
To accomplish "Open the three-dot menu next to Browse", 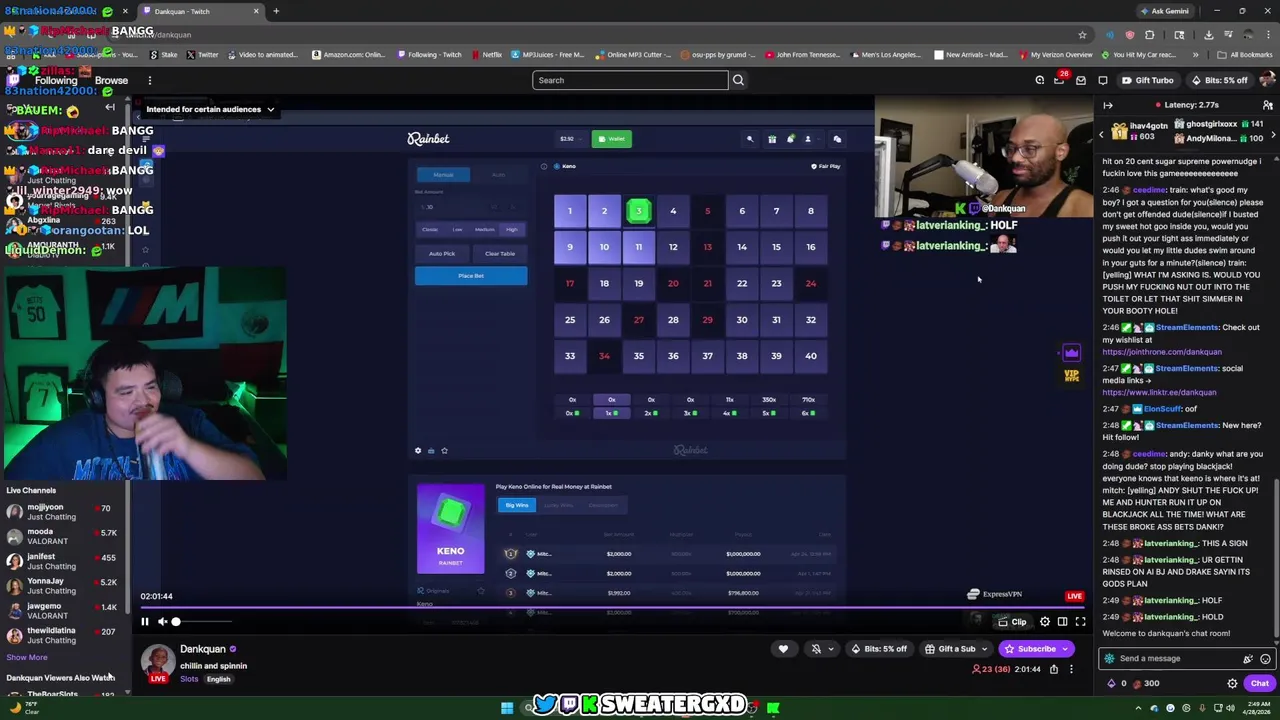I will coord(149,80).
